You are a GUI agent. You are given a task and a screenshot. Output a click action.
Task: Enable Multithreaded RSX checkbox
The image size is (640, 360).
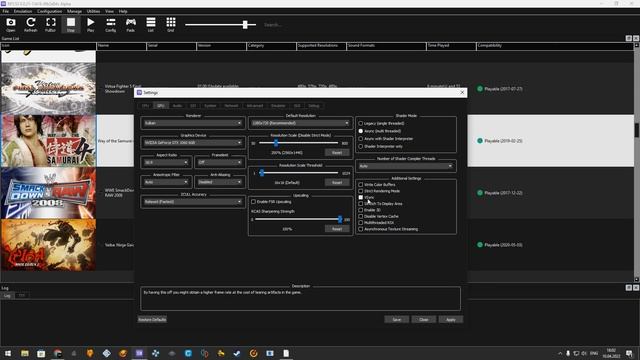pyautogui.click(x=360, y=222)
